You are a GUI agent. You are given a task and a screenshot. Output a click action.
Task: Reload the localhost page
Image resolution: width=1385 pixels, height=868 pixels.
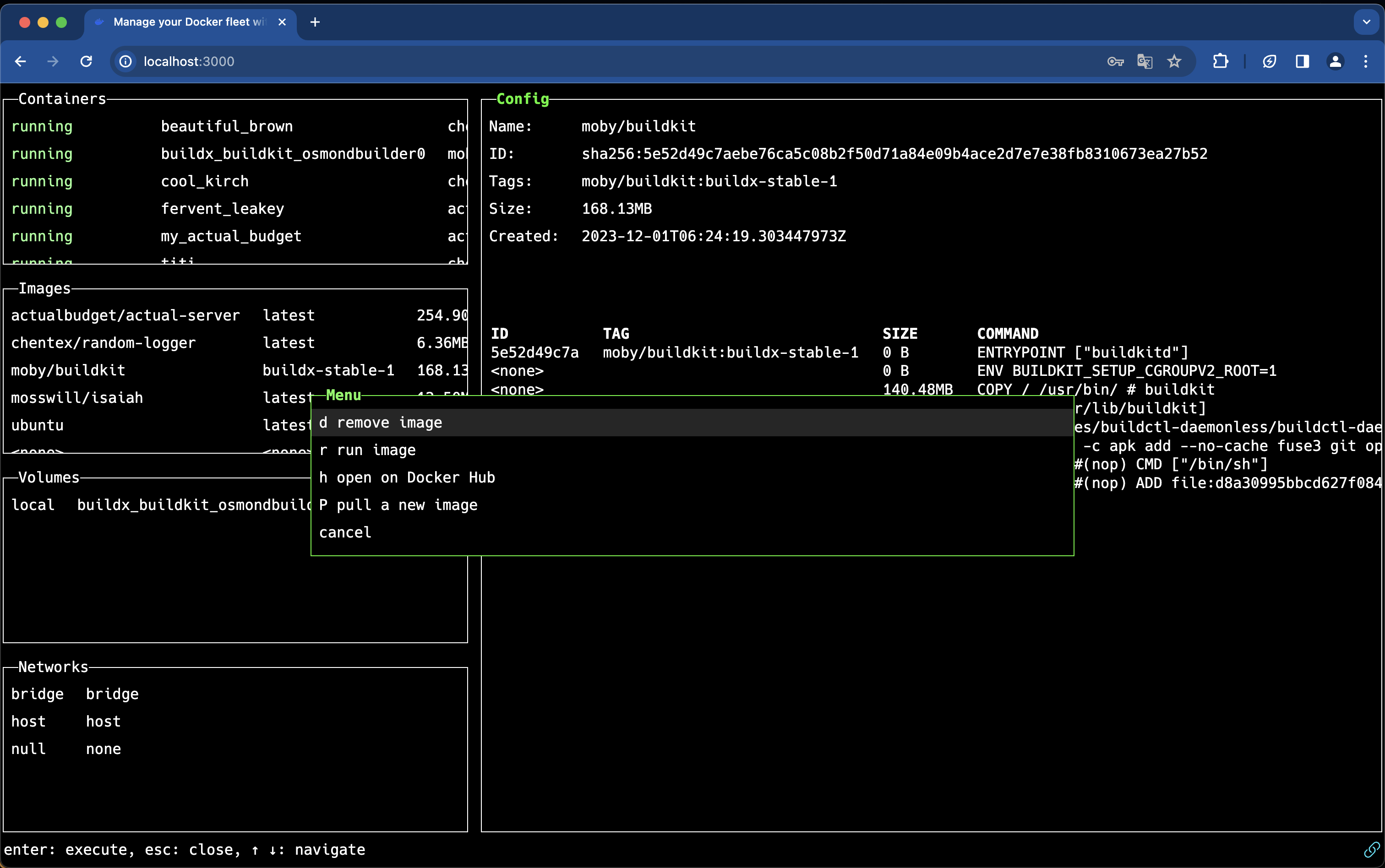[86, 61]
